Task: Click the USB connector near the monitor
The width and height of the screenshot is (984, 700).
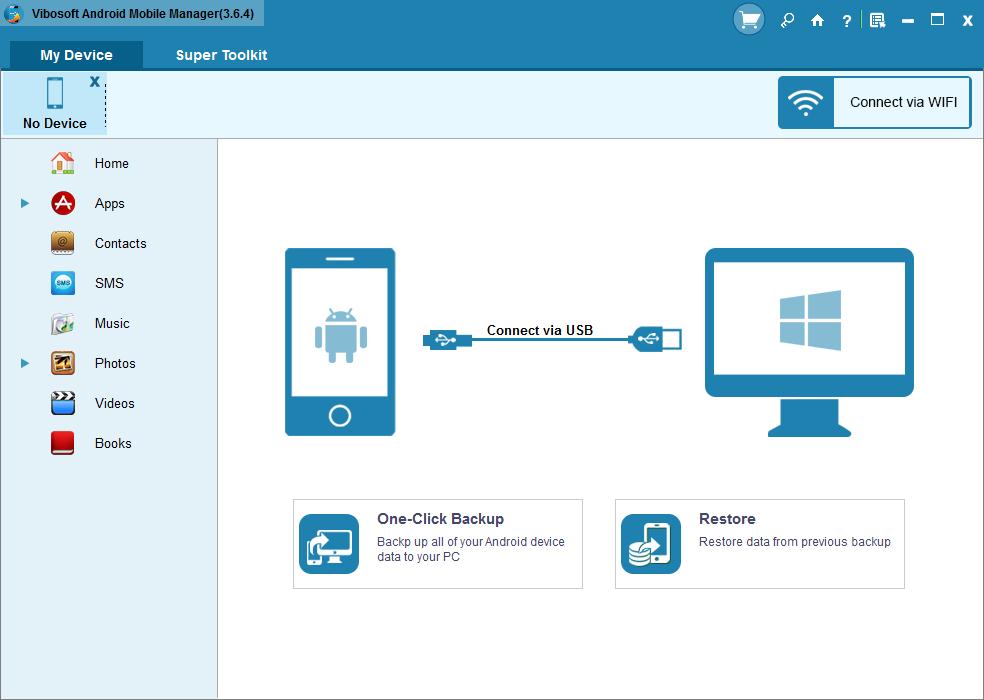Action: [x=655, y=339]
